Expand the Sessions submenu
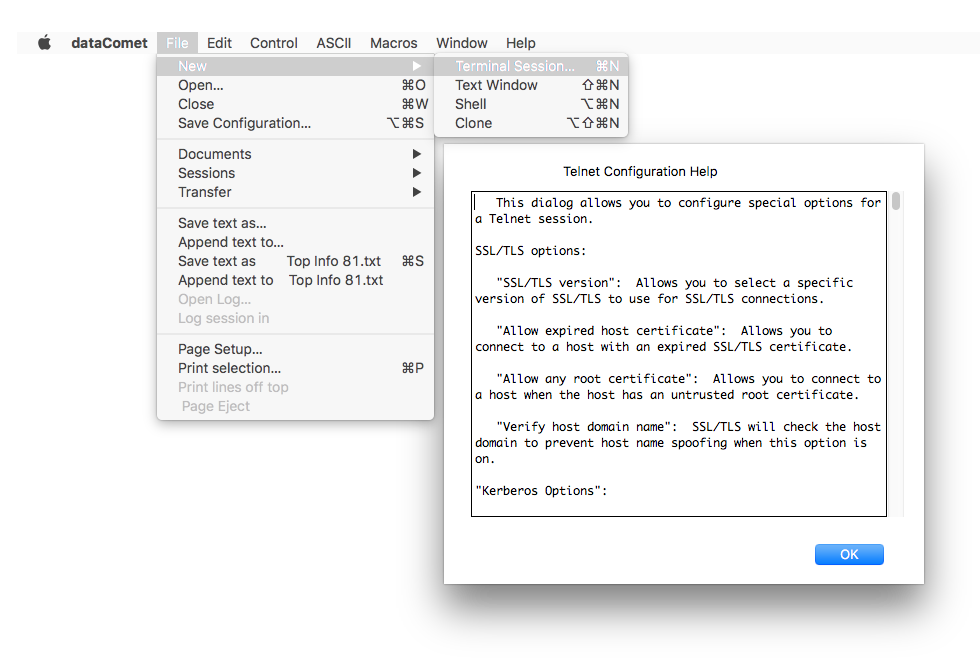This screenshot has width=980, height=664. pos(296,173)
